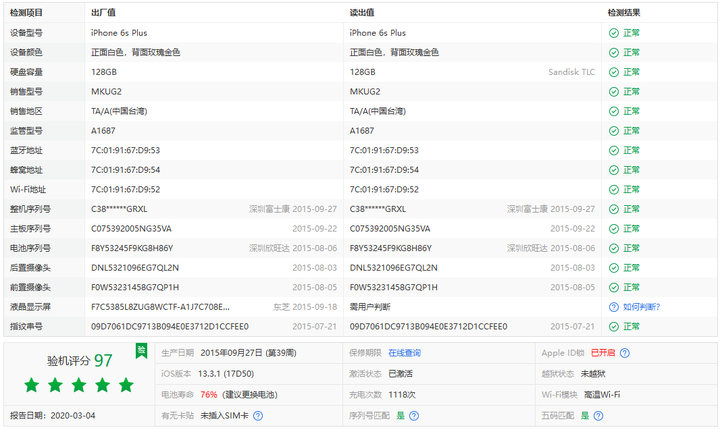Click the red 76% battery life value
720x432 pixels.
coord(208,395)
